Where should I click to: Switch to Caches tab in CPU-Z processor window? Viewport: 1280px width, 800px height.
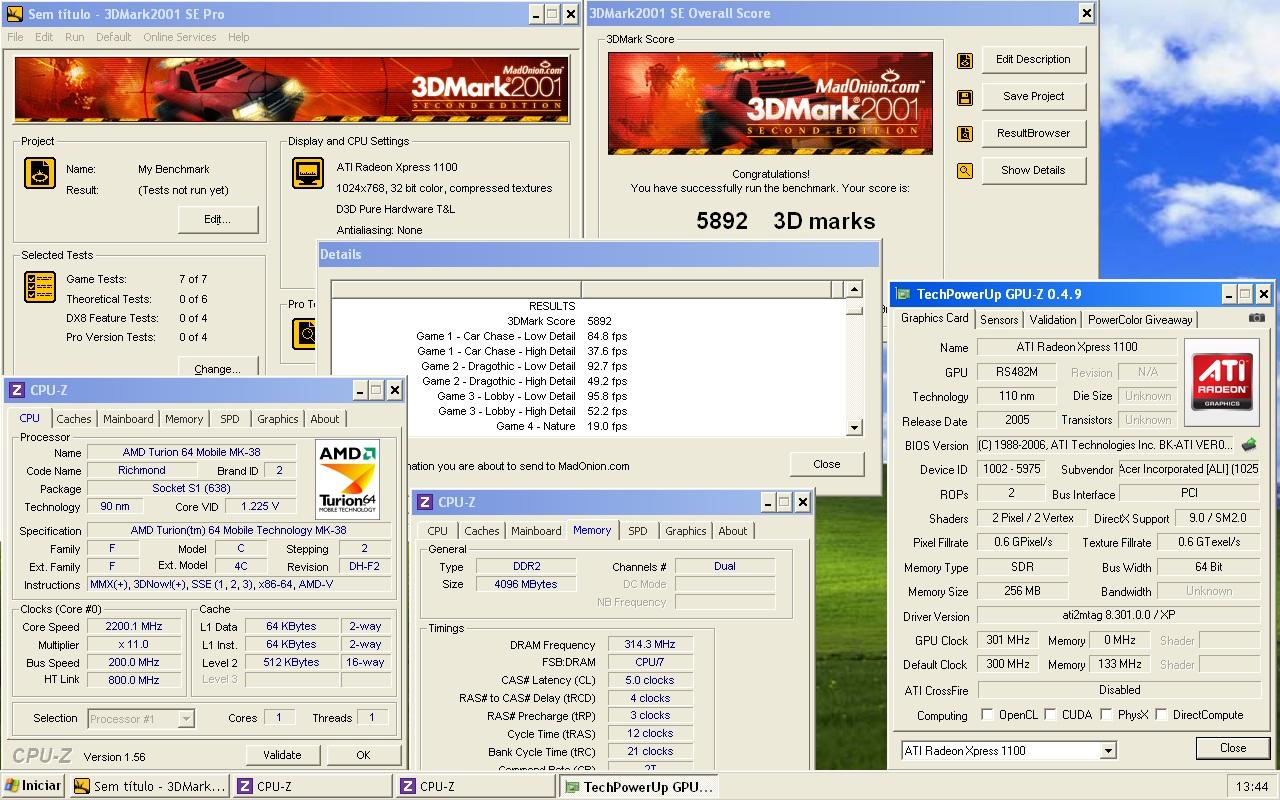74,419
